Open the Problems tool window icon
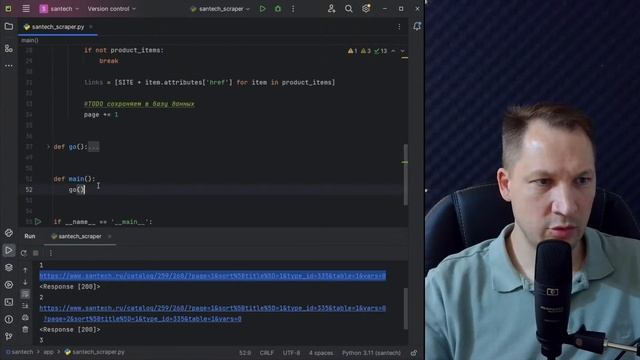 [x=9, y=319]
